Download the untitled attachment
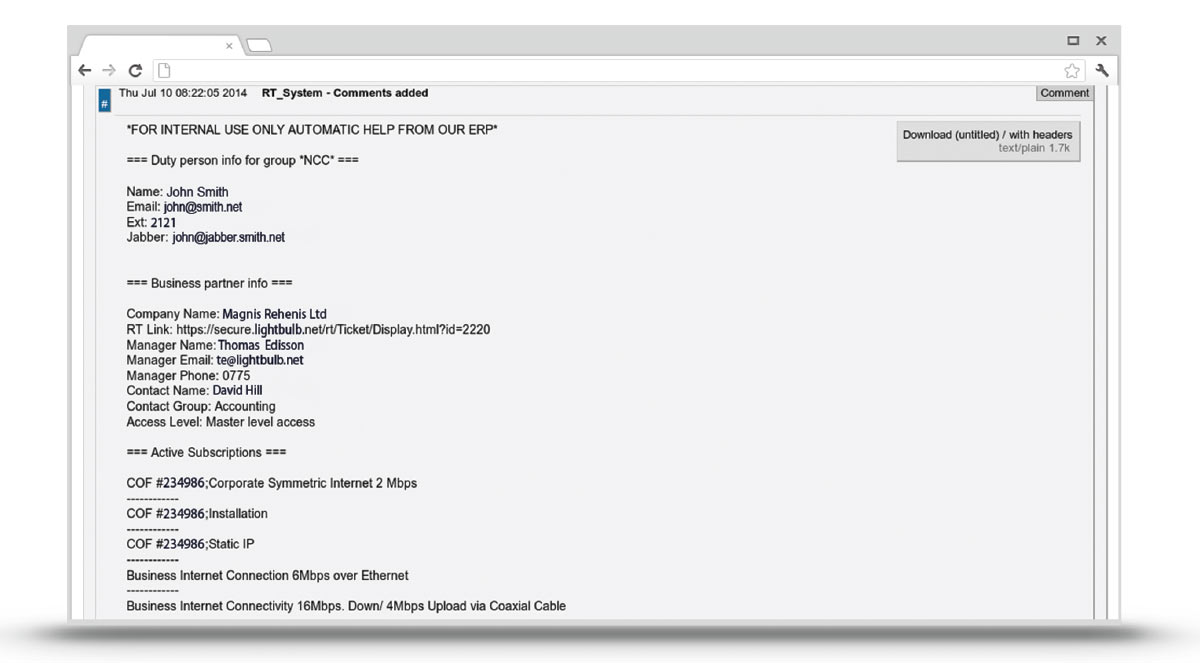Image resolution: width=1200 pixels, height=663 pixels. click(x=950, y=135)
